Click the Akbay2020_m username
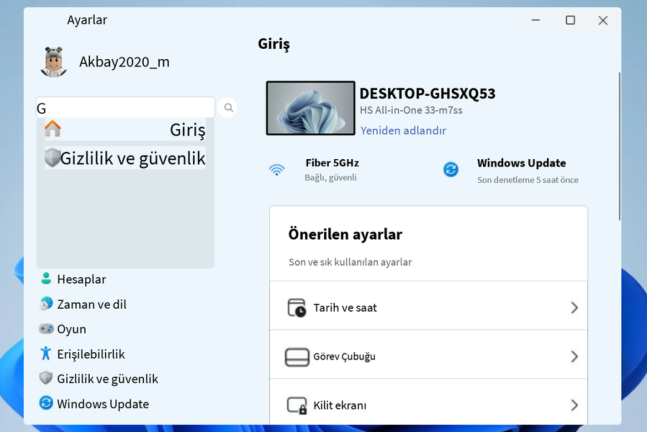This screenshot has width=647, height=432. [x=124, y=62]
